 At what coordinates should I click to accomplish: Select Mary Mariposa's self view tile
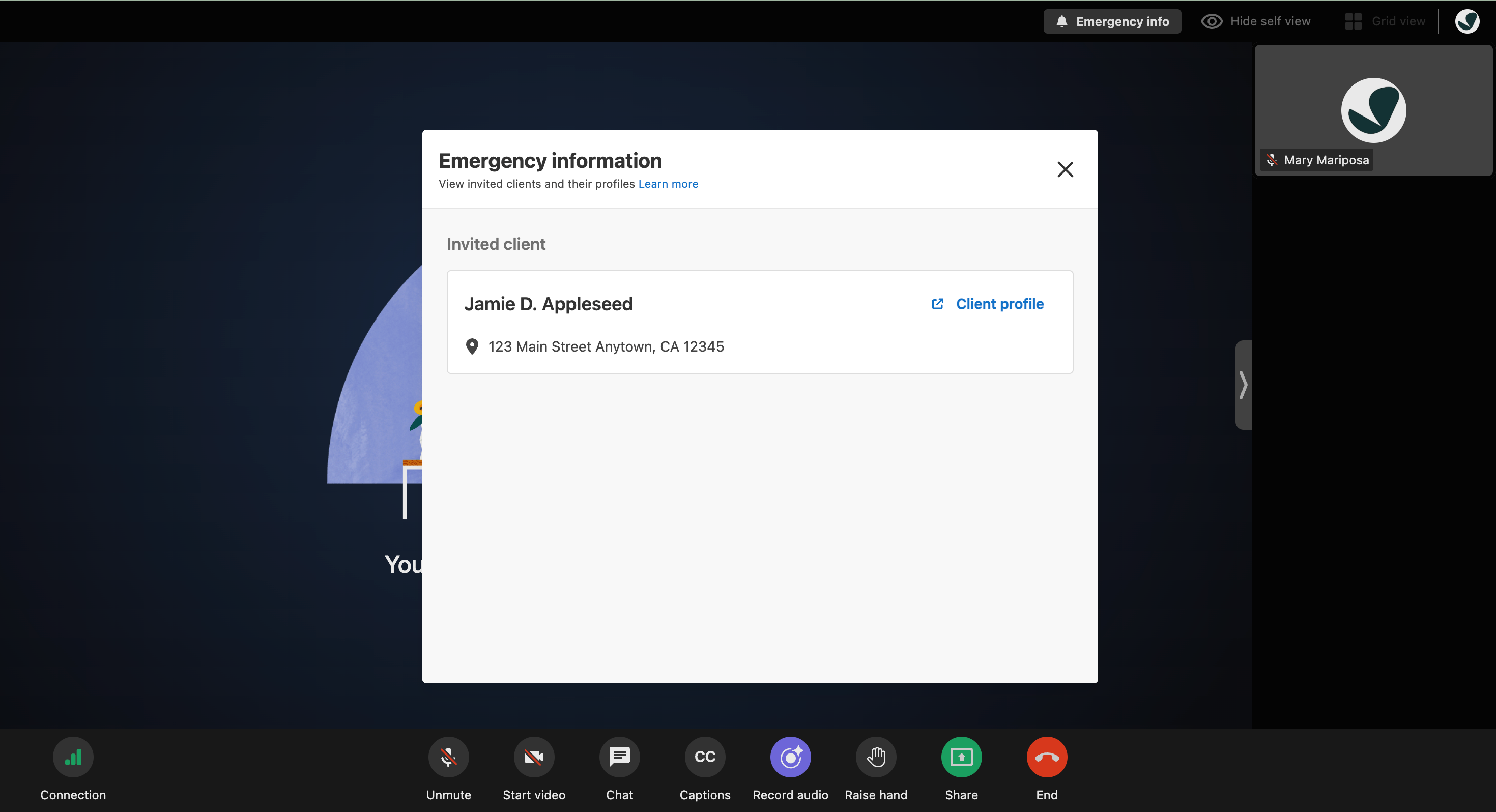click(1373, 110)
